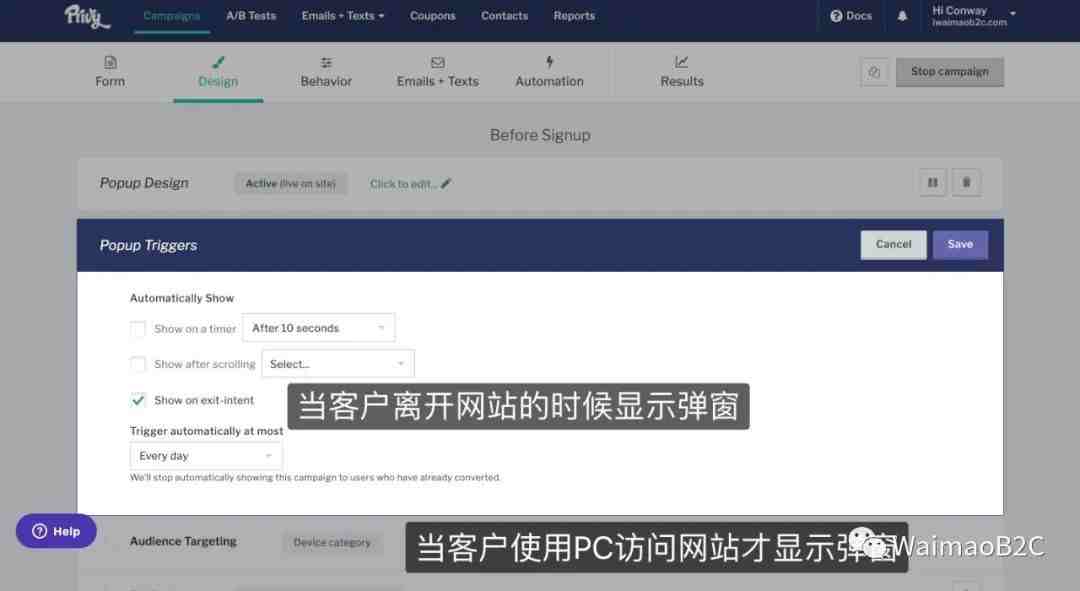Switch to the Automation tab
Image resolution: width=1080 pixels, height=591 pixels.
[549, 72]
